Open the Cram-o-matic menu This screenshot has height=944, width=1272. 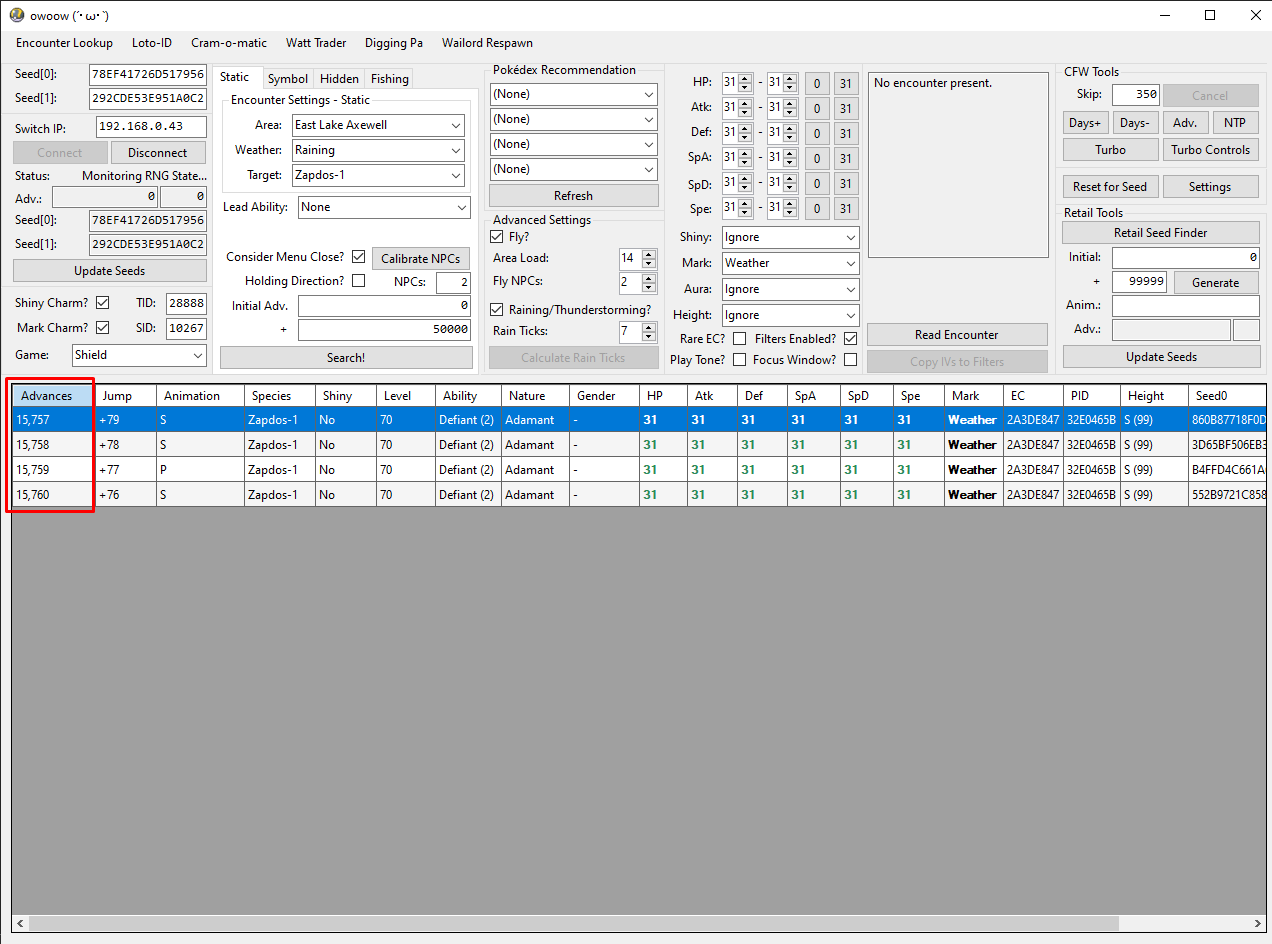(x=229, y=43)
